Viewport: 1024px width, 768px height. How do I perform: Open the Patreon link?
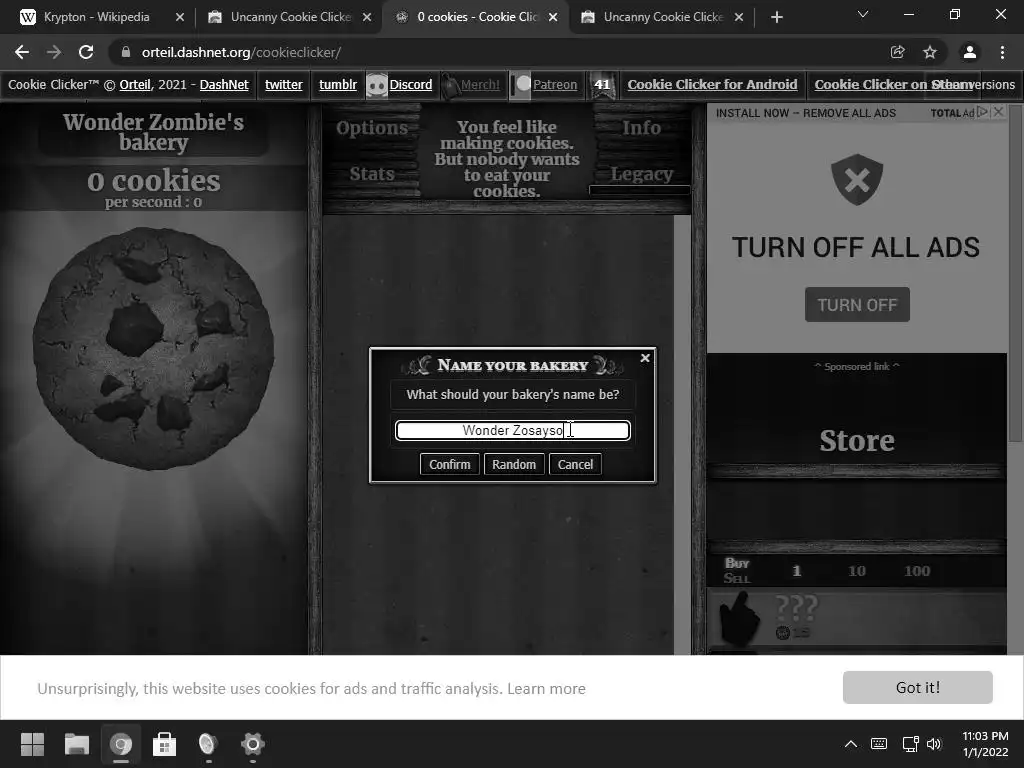[x=555, y=85]
